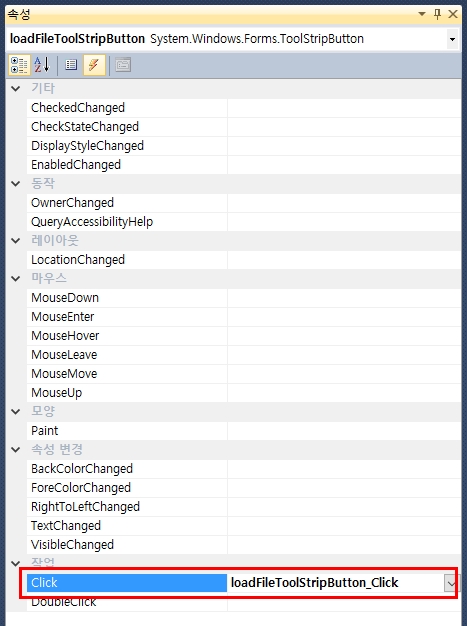Close the 속성 panel

pos(453,14)
